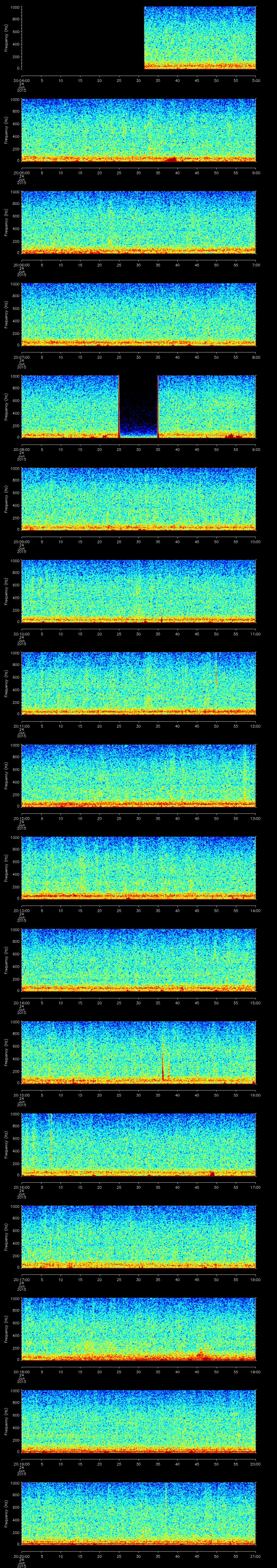This screenshot has height=1568, width=277.
Task: Click the 20:11:00 start time label
Action: [x=21, y=726]
